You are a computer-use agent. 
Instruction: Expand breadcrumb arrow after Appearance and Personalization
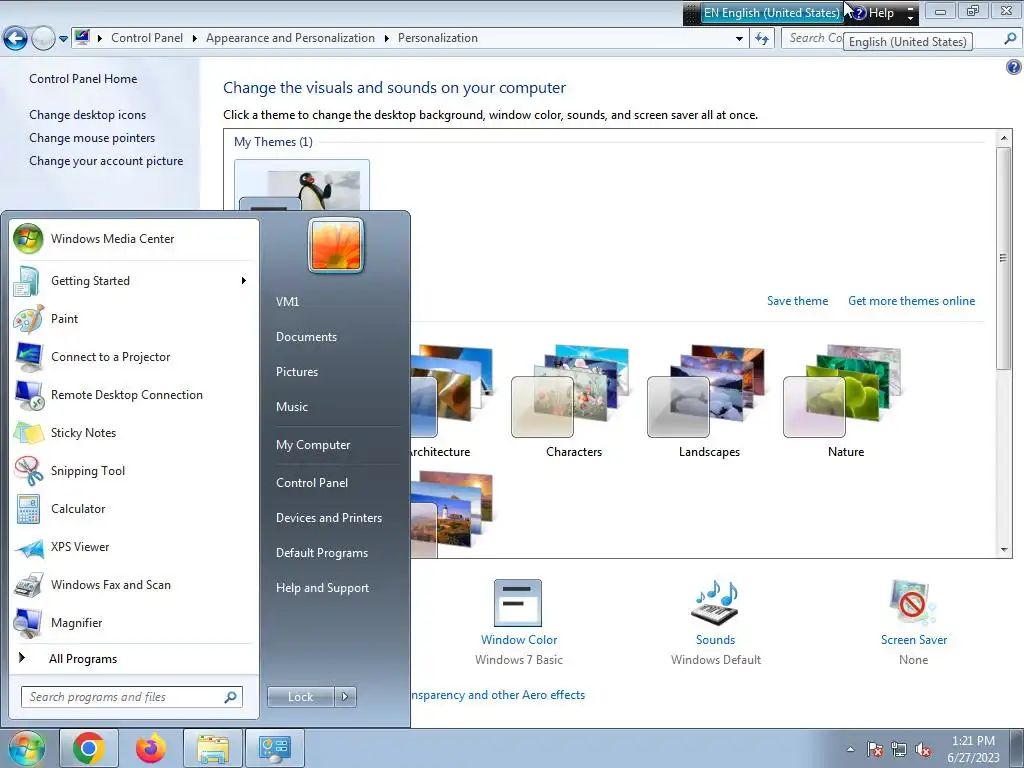(x=387, y=39)
